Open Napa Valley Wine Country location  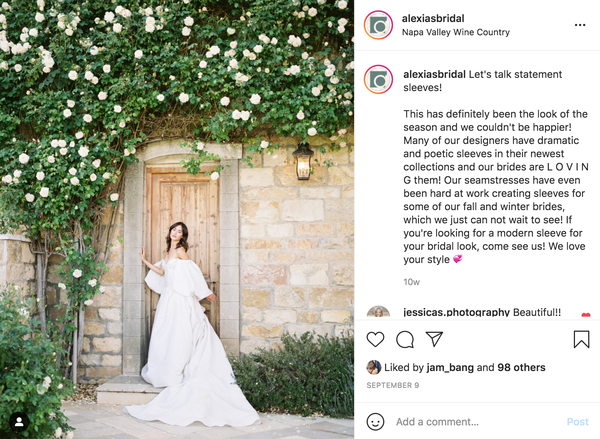455,32
